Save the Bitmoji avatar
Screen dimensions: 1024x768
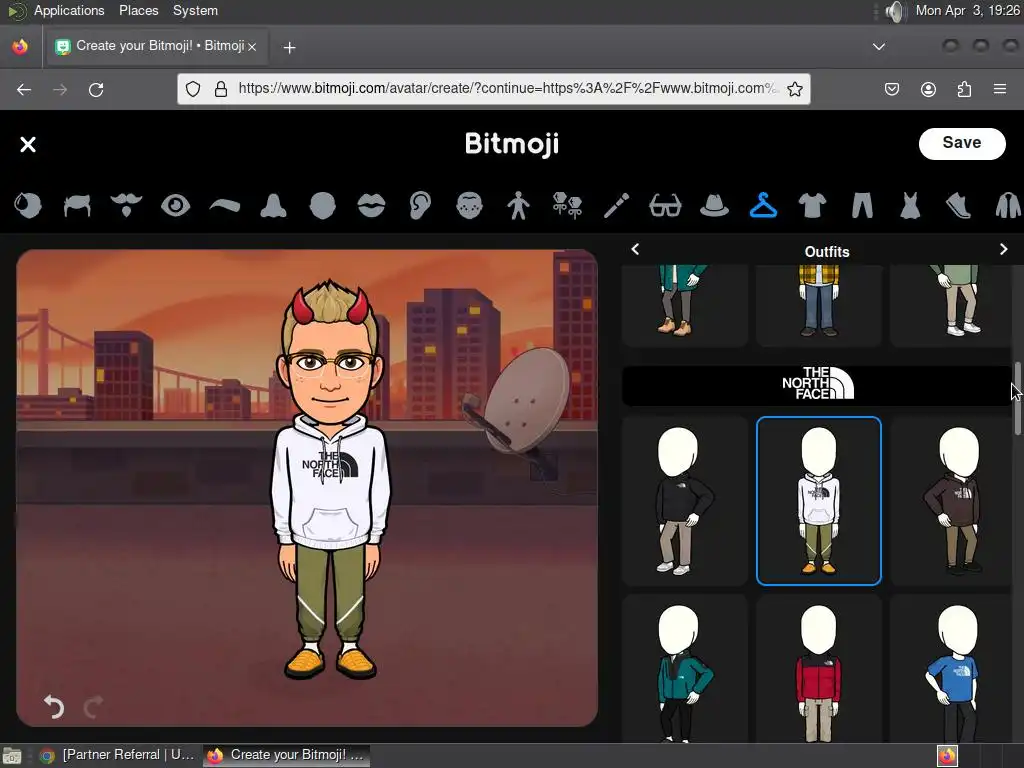point(962,143)
